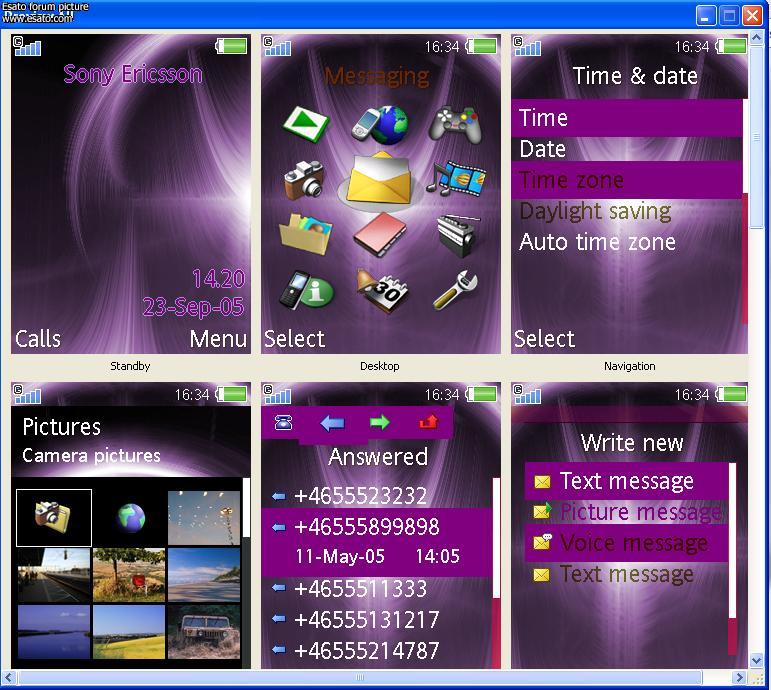Click the Camera pictures folder title
Image resolution: width=771 pixels, height=690 pixels.
(x=91, y=455)
